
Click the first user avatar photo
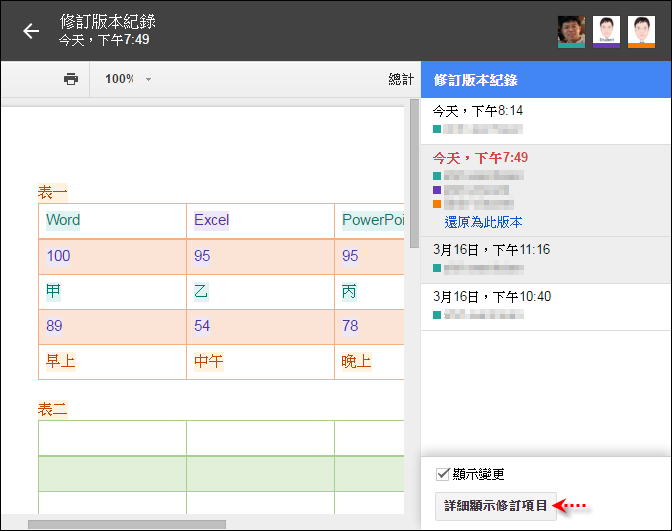pyautogui.click(x=571, y=32)
